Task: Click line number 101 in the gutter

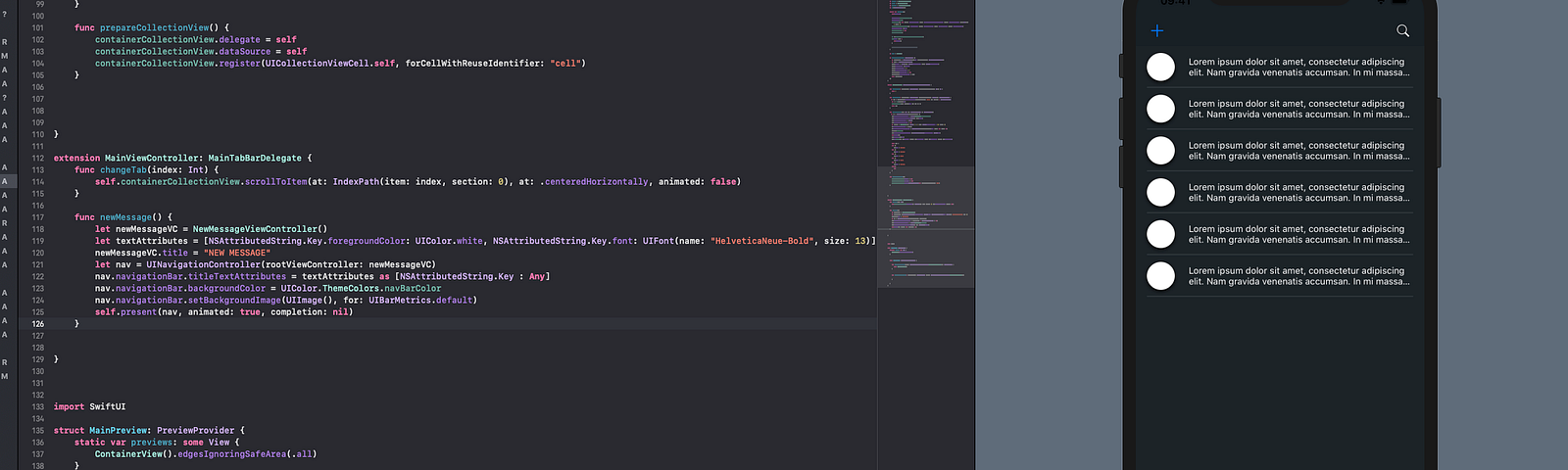Action: point(37,27)
